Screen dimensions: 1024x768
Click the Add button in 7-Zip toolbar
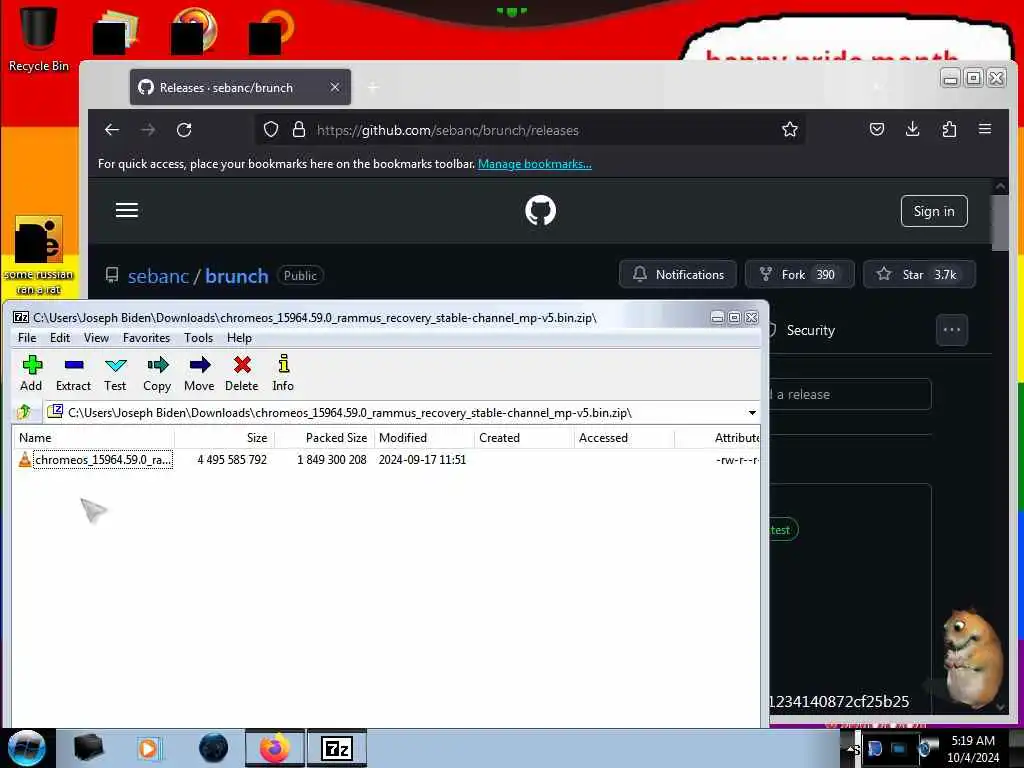pyautogui.click(x=31, y=374)
